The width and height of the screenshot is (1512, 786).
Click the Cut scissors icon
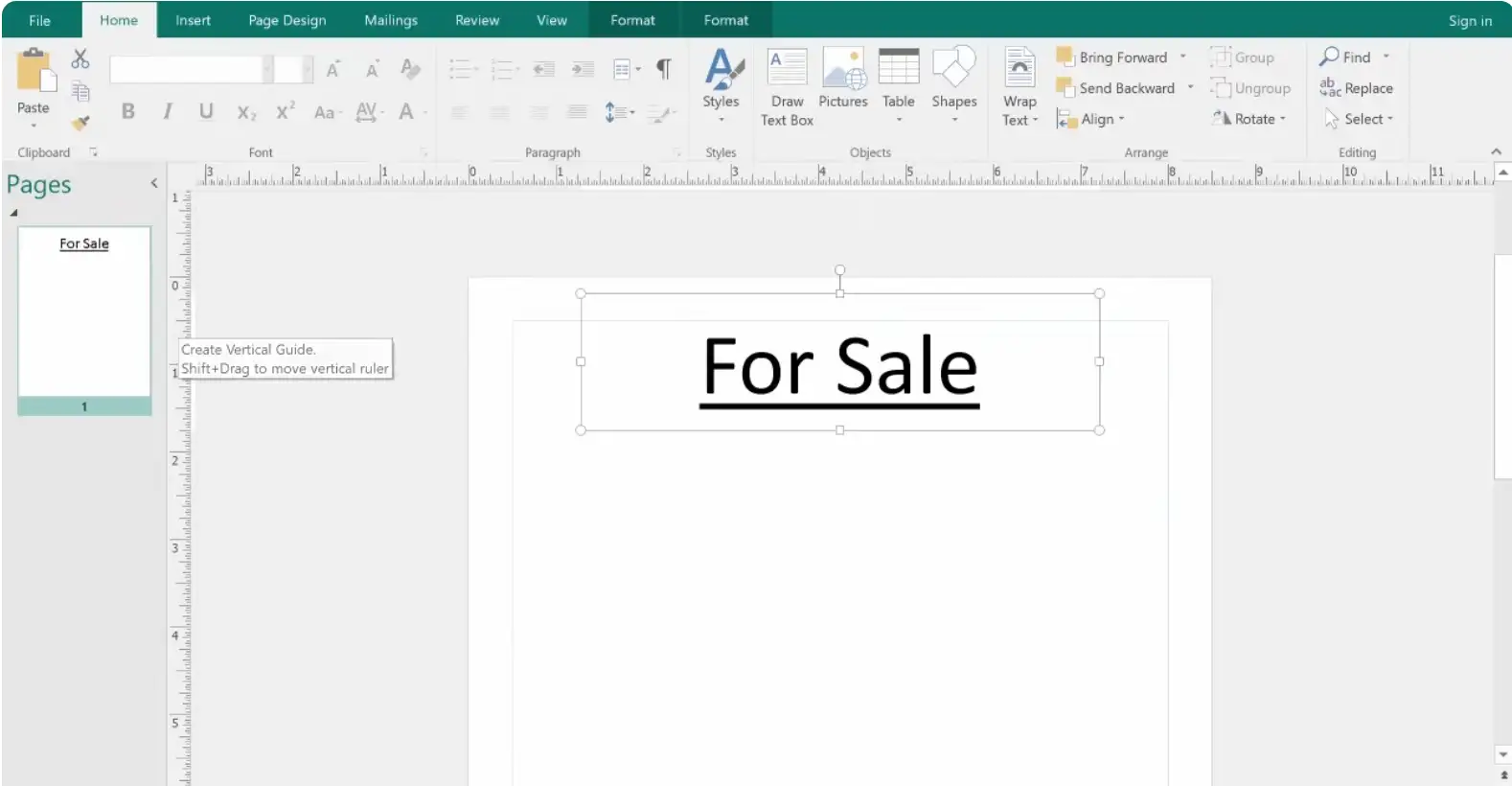(x=80, y=59)
